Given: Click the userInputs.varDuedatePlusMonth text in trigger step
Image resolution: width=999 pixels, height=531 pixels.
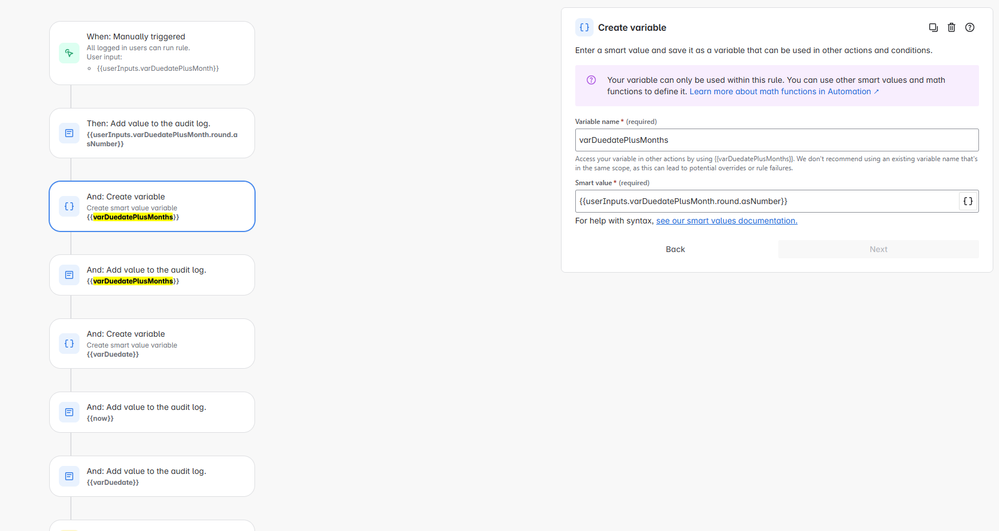Looking at the screenshot, I should pyautogui.click(x=157, y=68).
